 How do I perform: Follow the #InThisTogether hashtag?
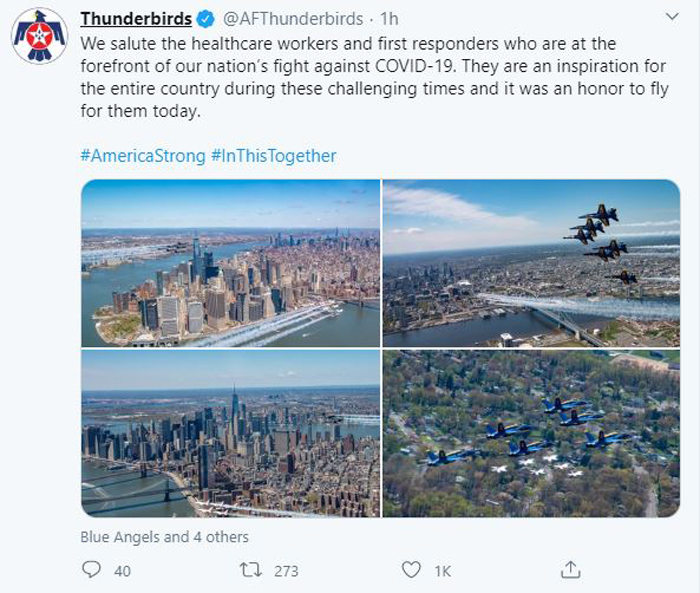(274, 156)
